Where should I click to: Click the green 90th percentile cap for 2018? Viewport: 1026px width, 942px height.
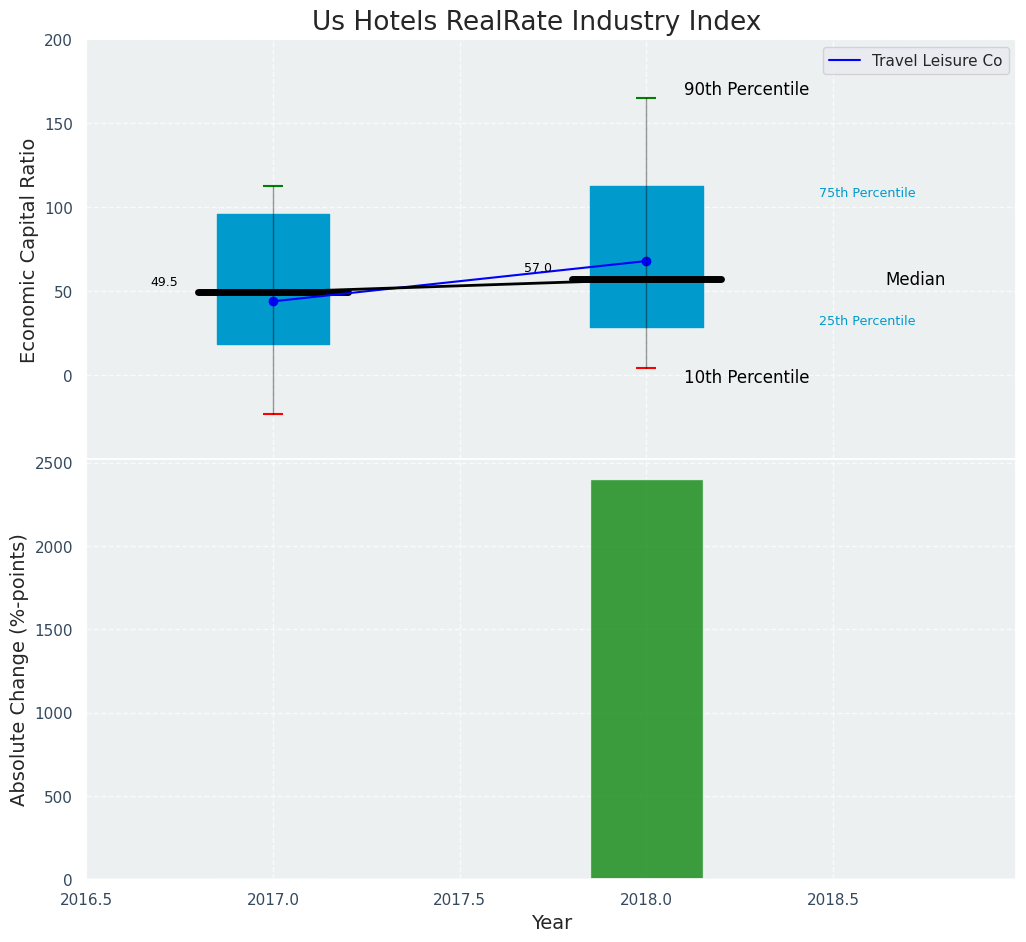coord(646,98)
